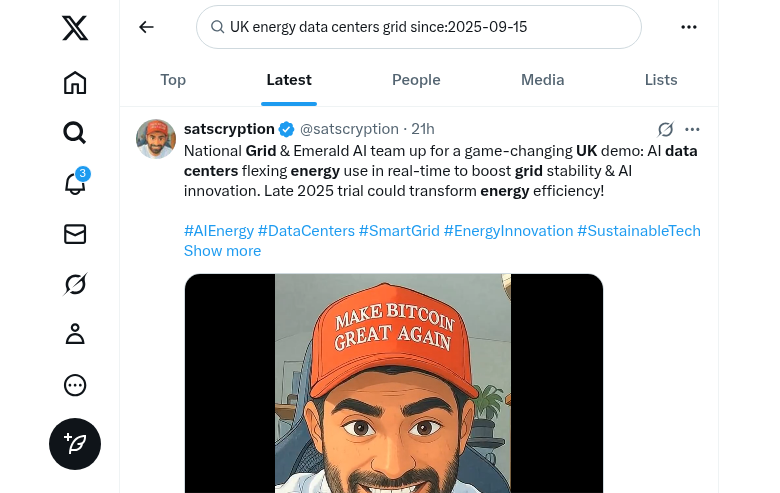Expand post with Show more link
Screen dimensions: 780x493
pos(222,251)
